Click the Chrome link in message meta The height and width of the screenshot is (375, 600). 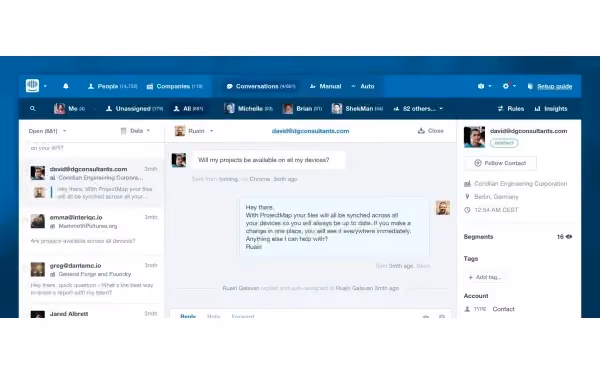(260, 179)
